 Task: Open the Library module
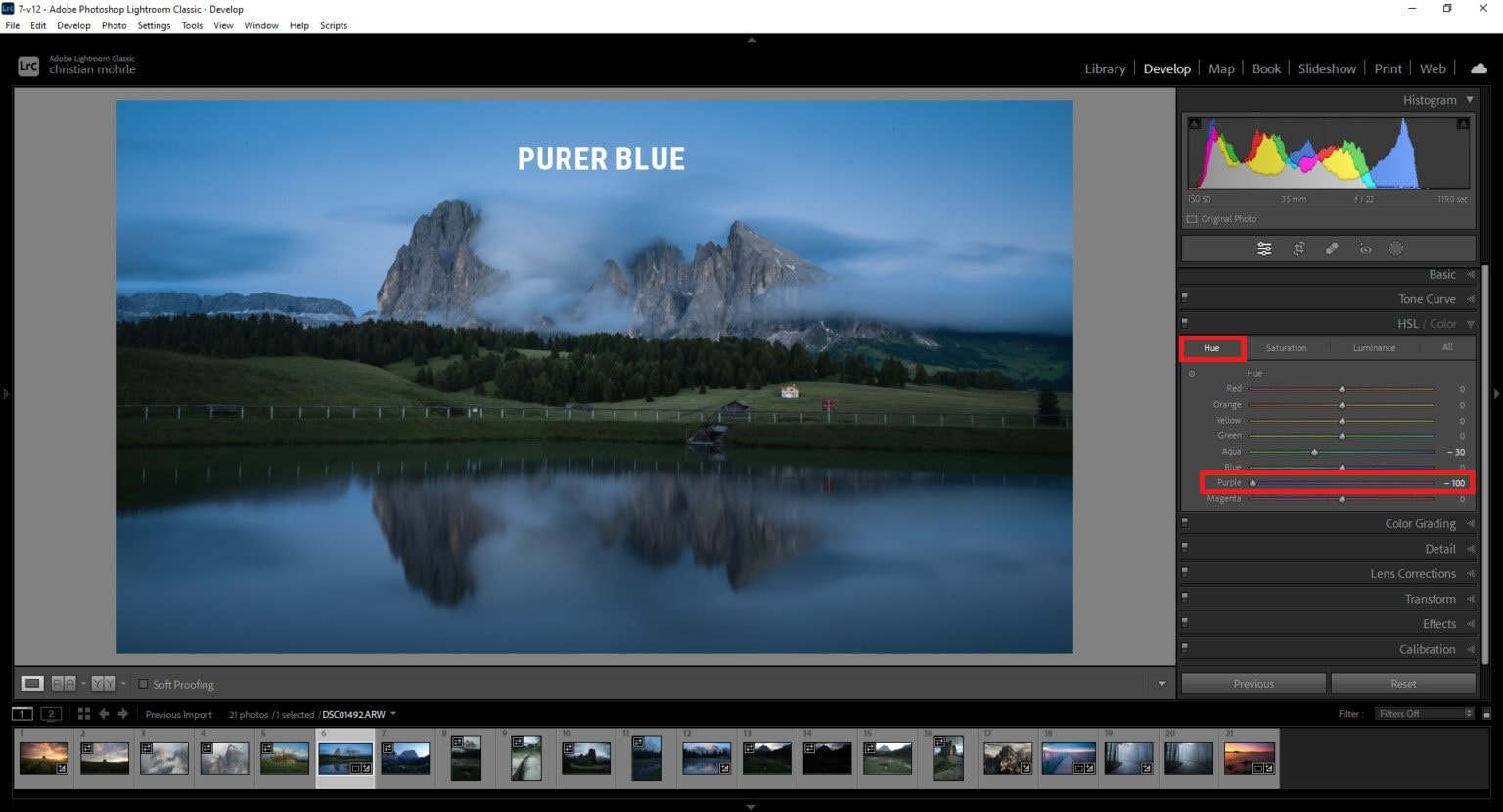coord(1105,68)
